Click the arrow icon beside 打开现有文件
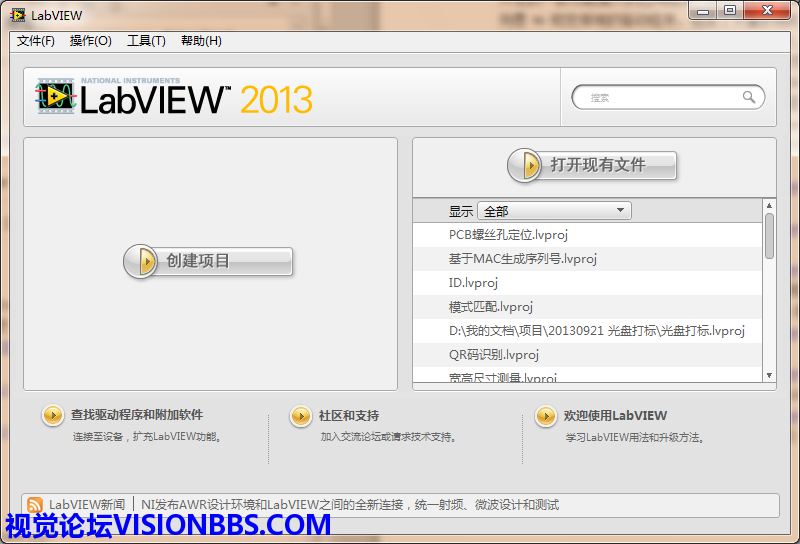The height and width of the screenshot is (544, 800). point(525,165)
